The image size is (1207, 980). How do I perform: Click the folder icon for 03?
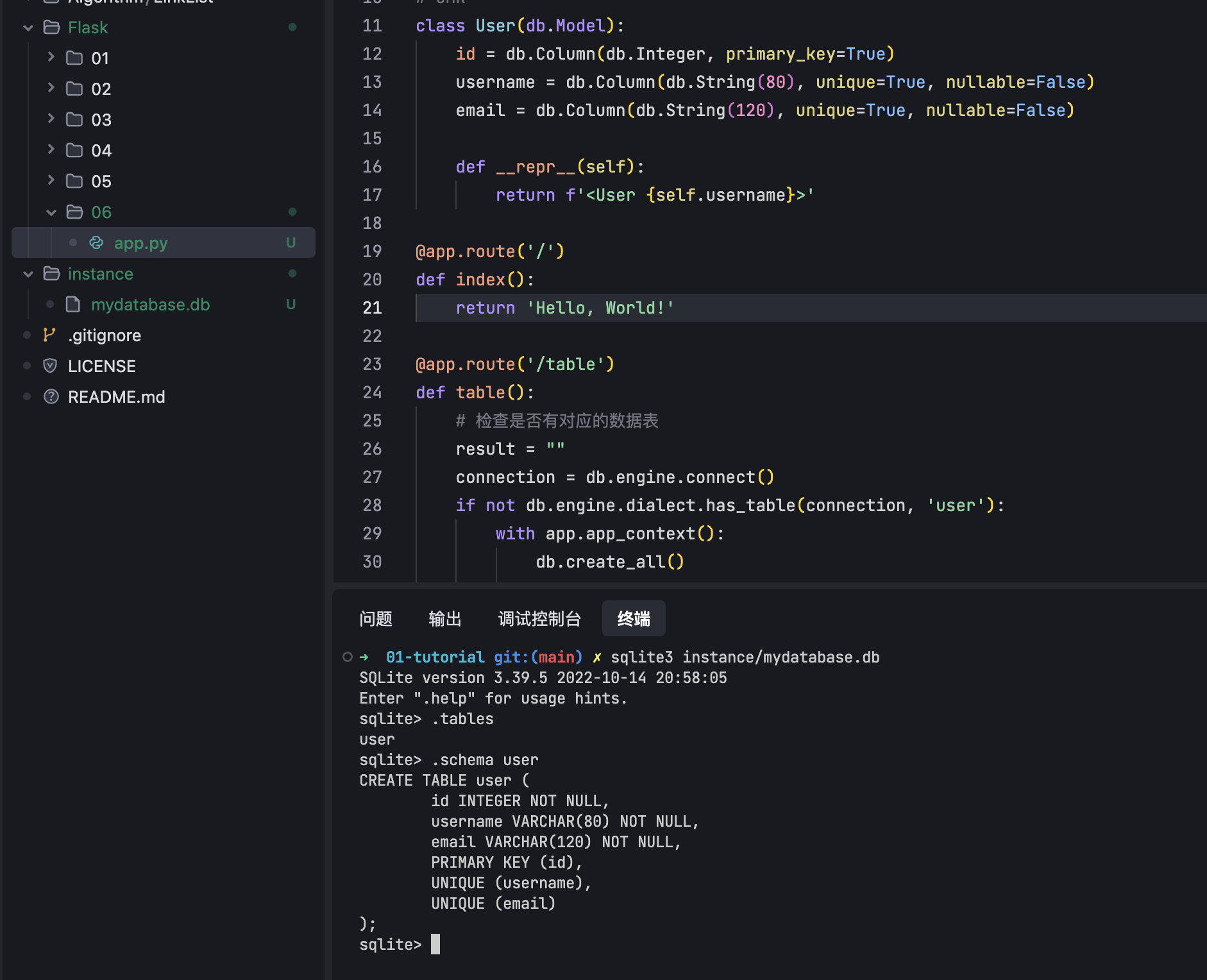point(74,119)
